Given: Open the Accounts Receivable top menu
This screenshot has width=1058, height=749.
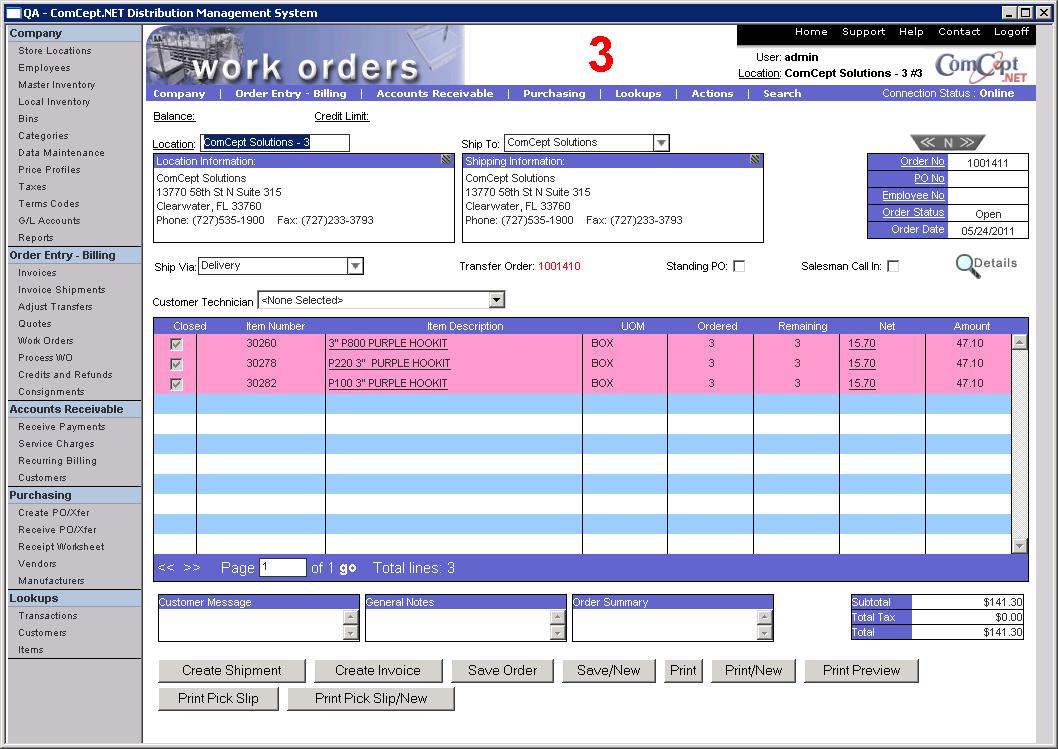Looking at the screenshot, I should pos(434,94).
